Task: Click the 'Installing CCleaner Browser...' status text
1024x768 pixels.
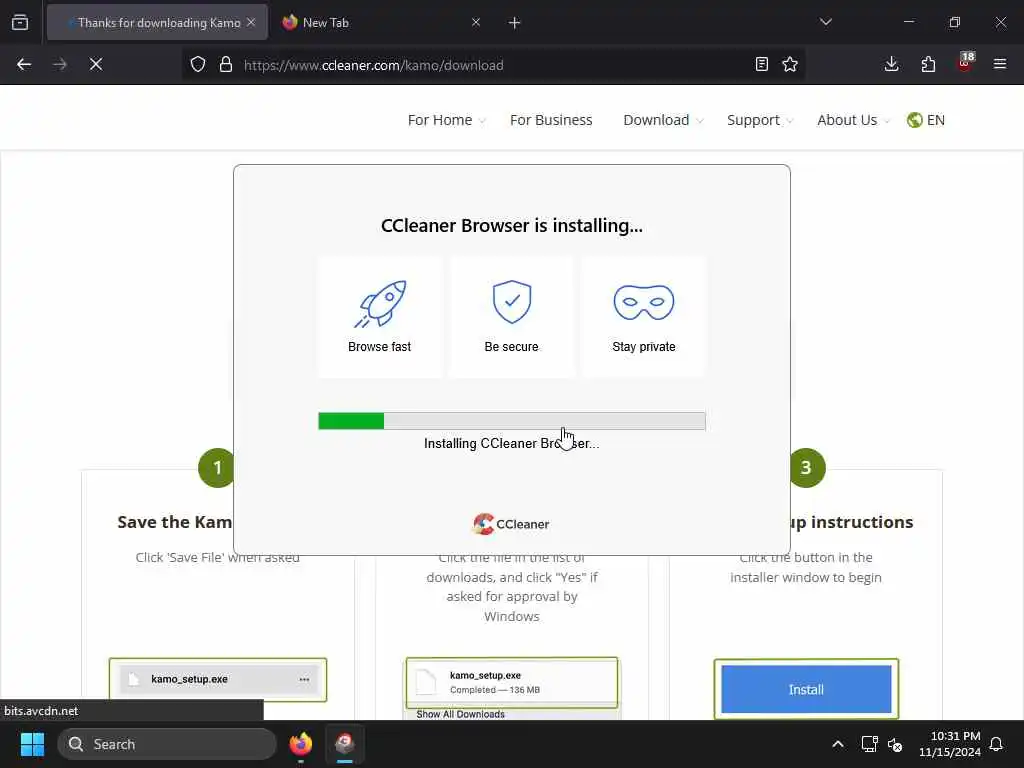Action: tap(511, 443)
